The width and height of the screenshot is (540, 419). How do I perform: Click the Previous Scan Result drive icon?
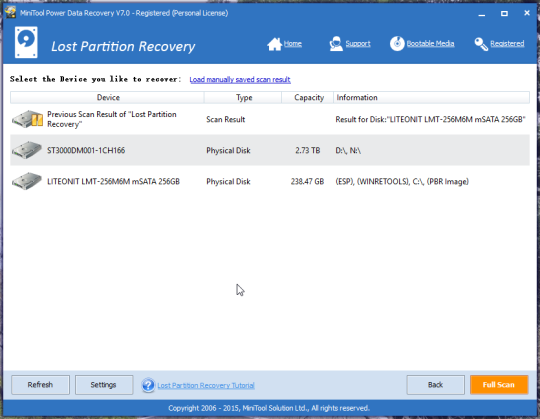pos(27,119)
